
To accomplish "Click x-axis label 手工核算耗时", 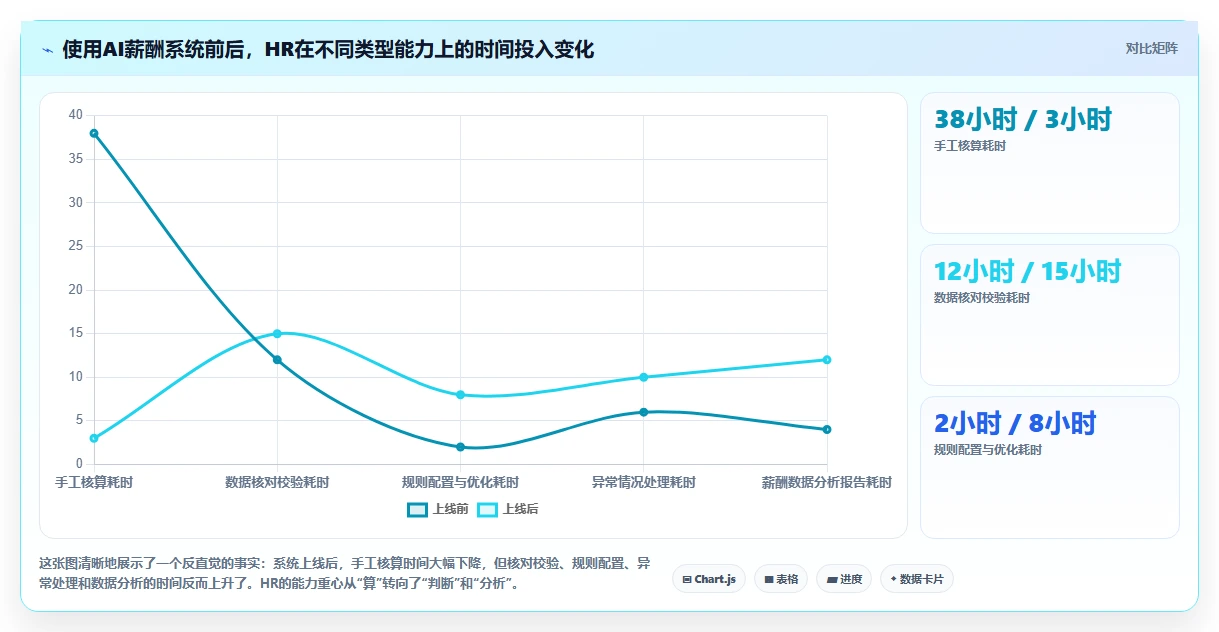I will point(94,482).
